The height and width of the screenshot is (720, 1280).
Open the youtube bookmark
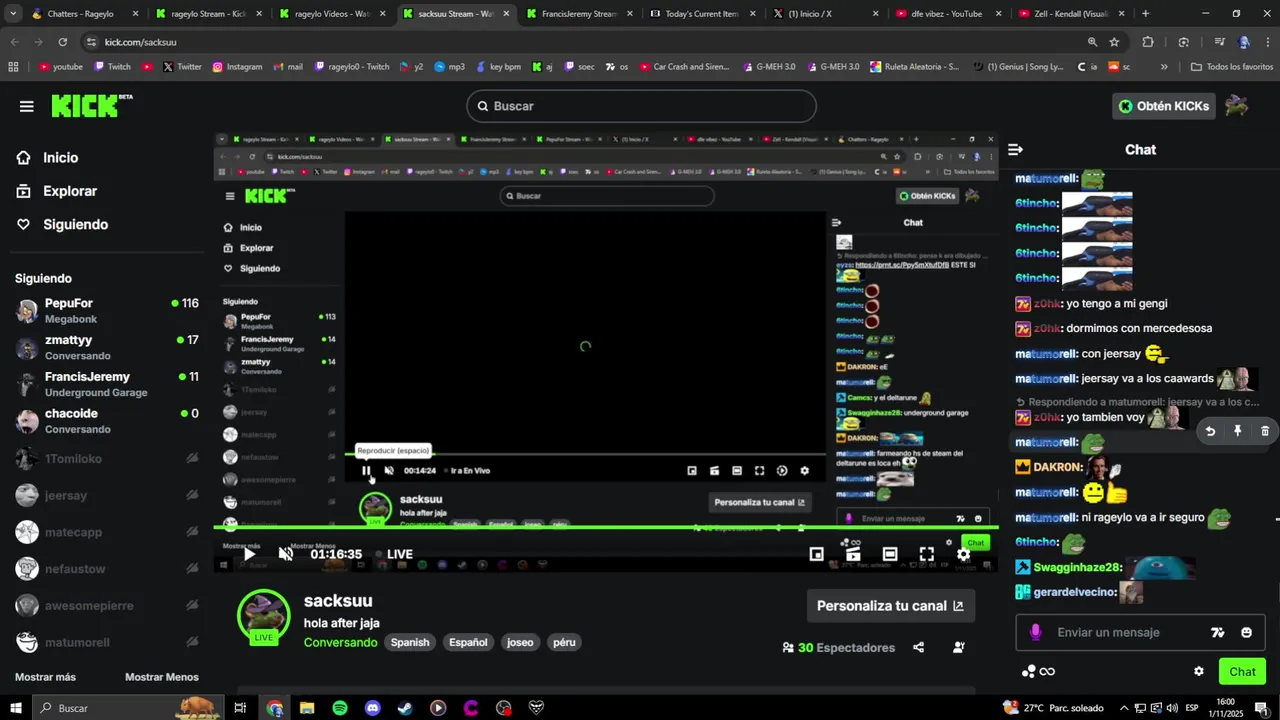(x=61, y=67)
